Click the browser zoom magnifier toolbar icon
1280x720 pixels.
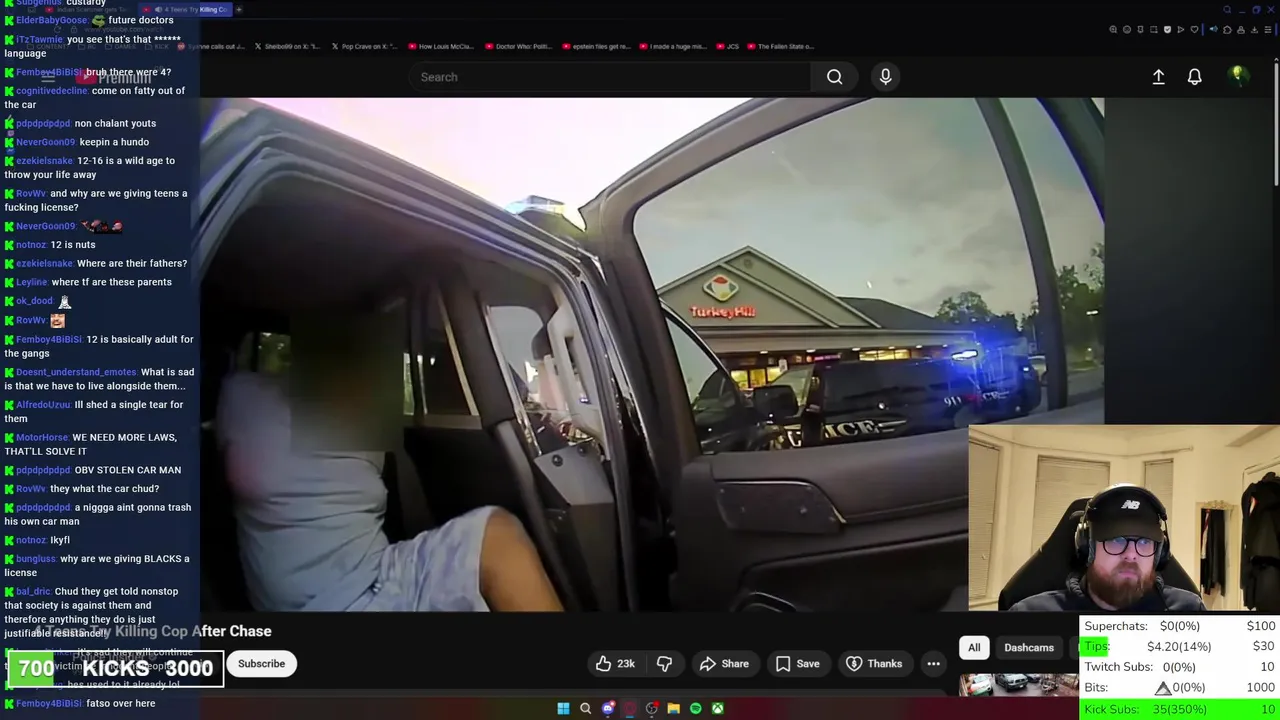click(x=1113, y=30)
